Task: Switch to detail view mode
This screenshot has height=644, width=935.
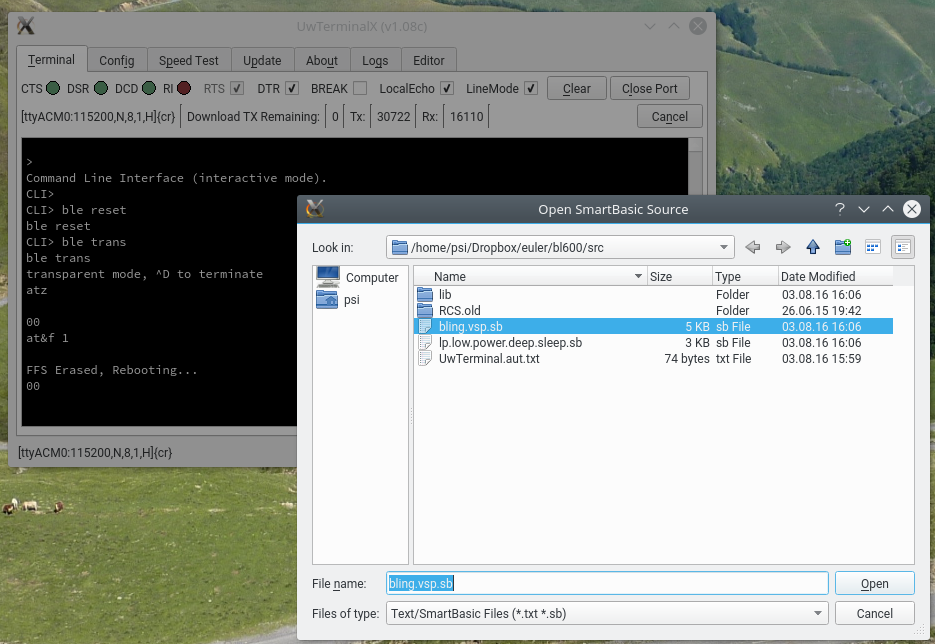Action: click(903, 247)
